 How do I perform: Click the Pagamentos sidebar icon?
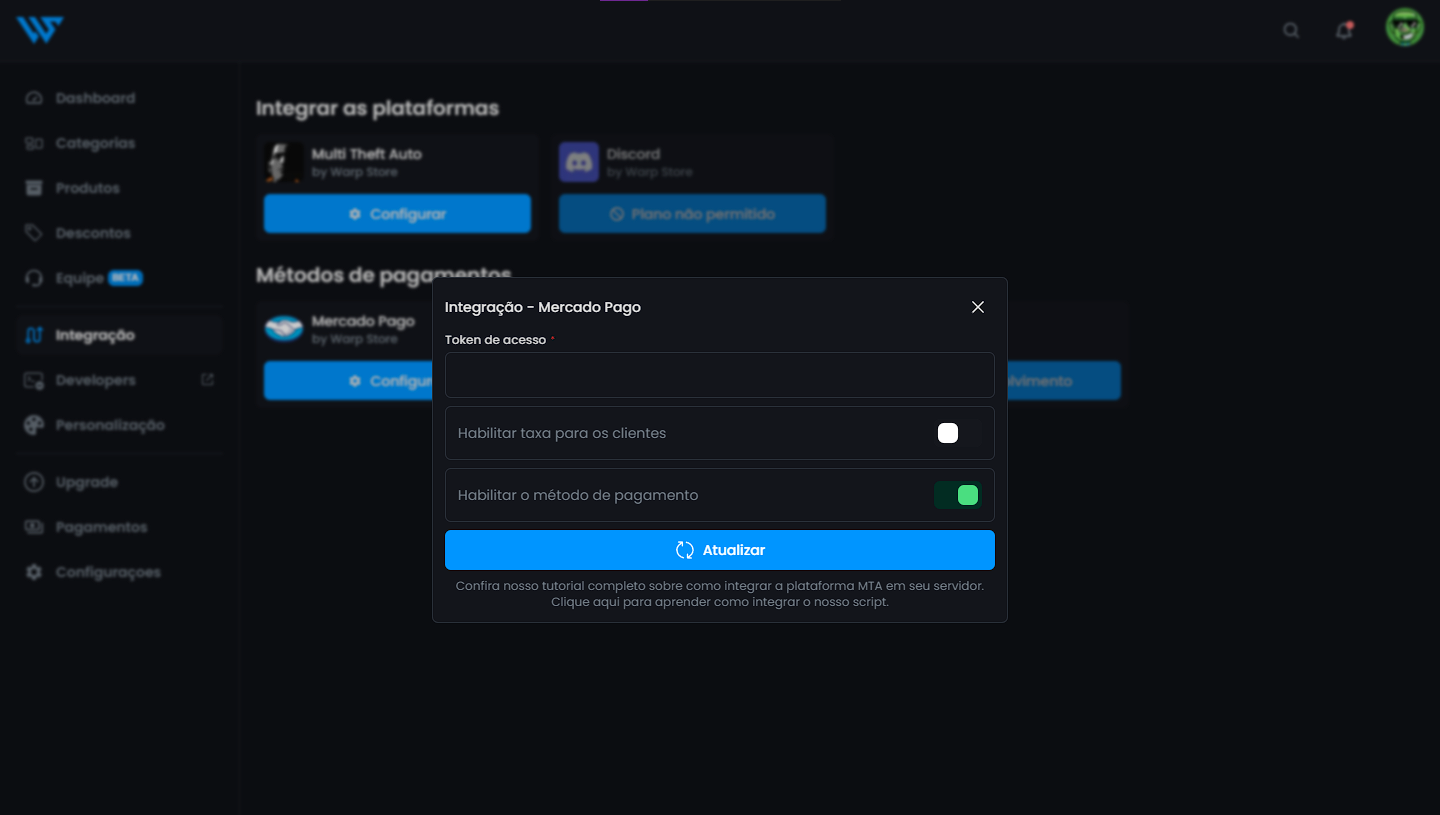[x=34, y=527]
